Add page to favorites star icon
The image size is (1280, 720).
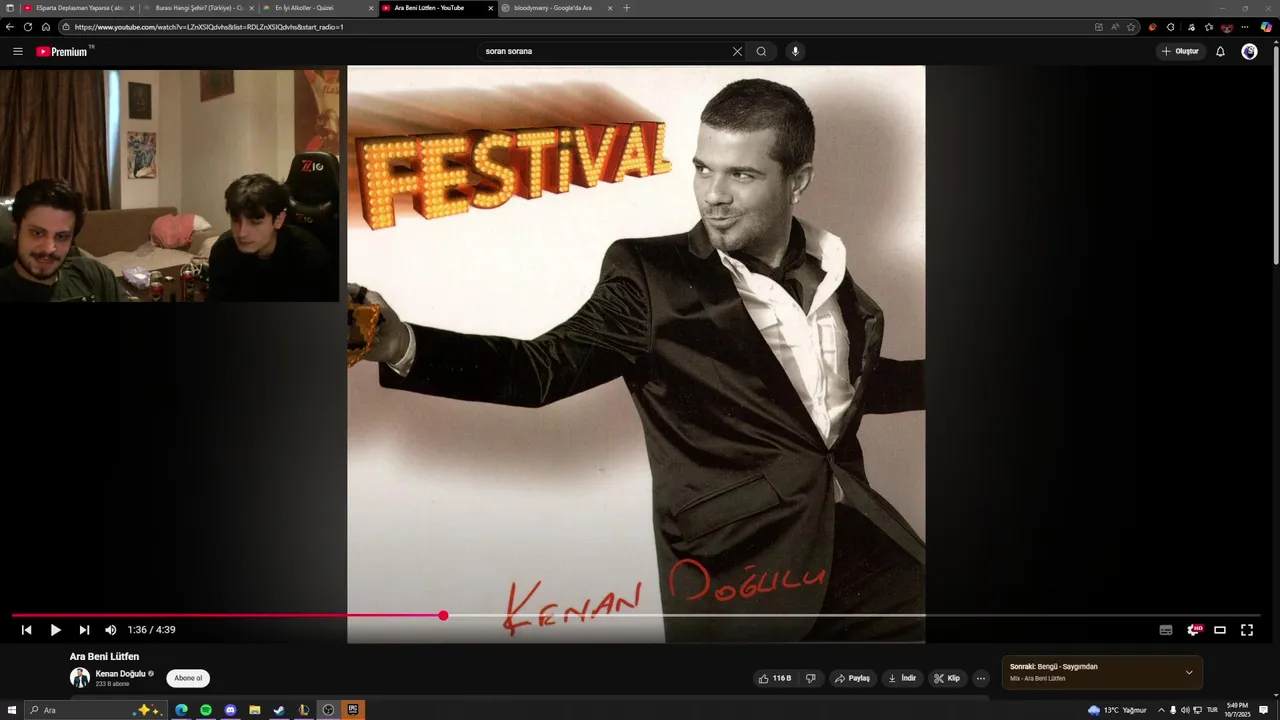[x=1131, y=27]
